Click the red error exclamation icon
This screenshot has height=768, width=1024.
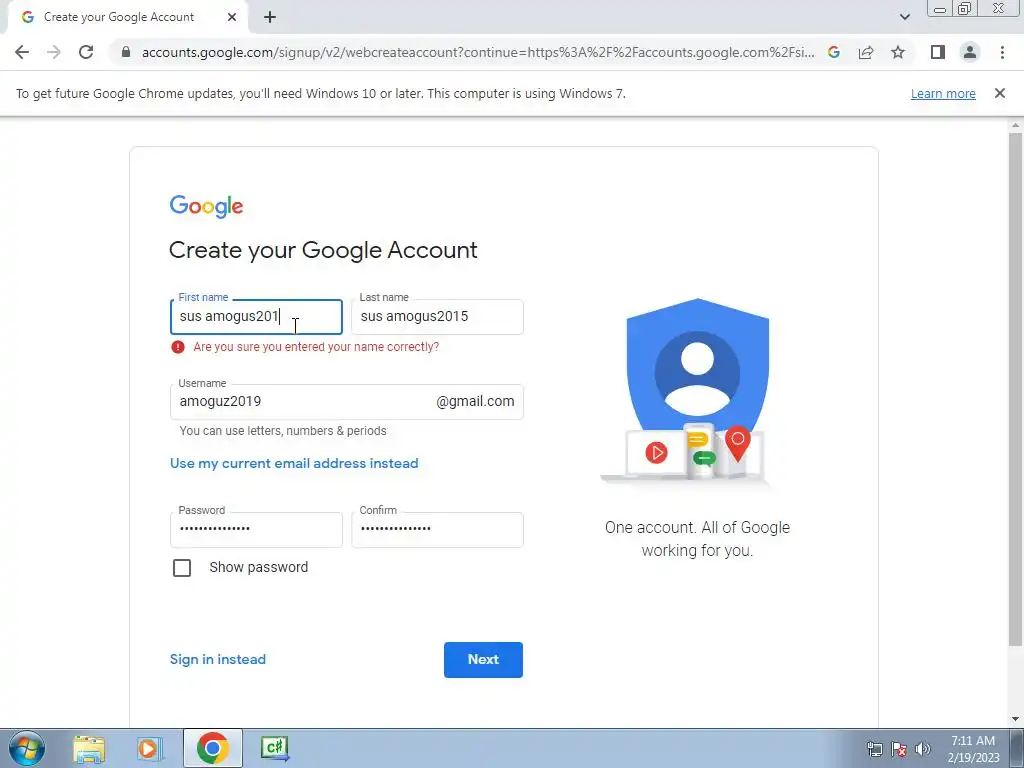click(x=178, y=347)
